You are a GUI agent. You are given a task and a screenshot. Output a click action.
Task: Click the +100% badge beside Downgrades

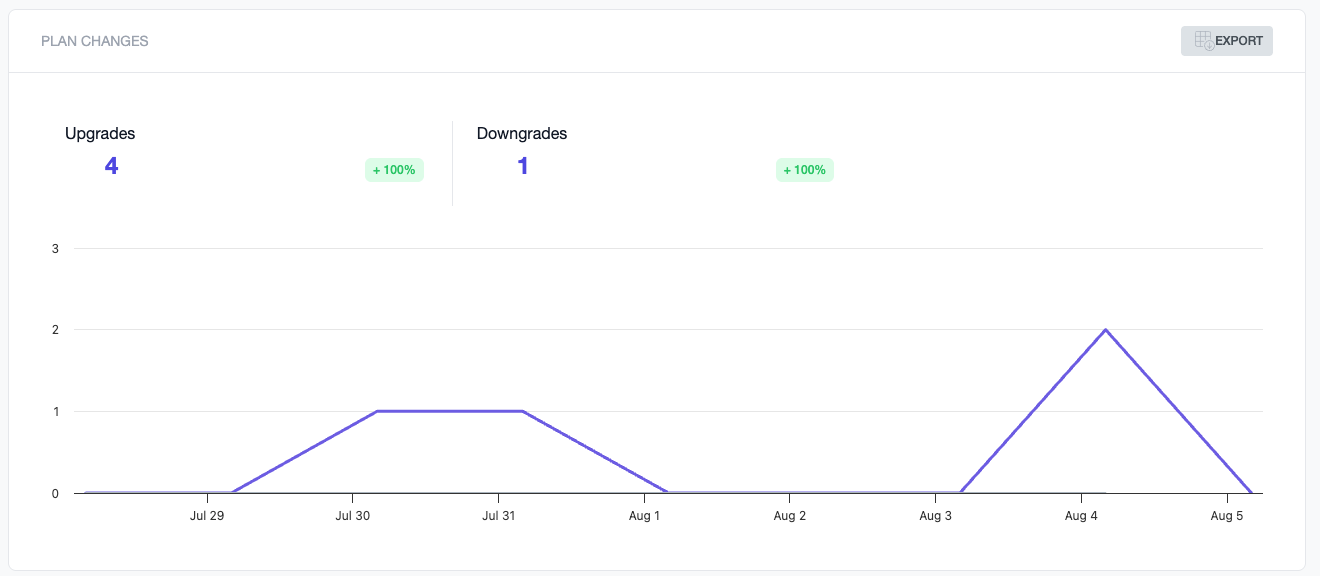[804, 170]
